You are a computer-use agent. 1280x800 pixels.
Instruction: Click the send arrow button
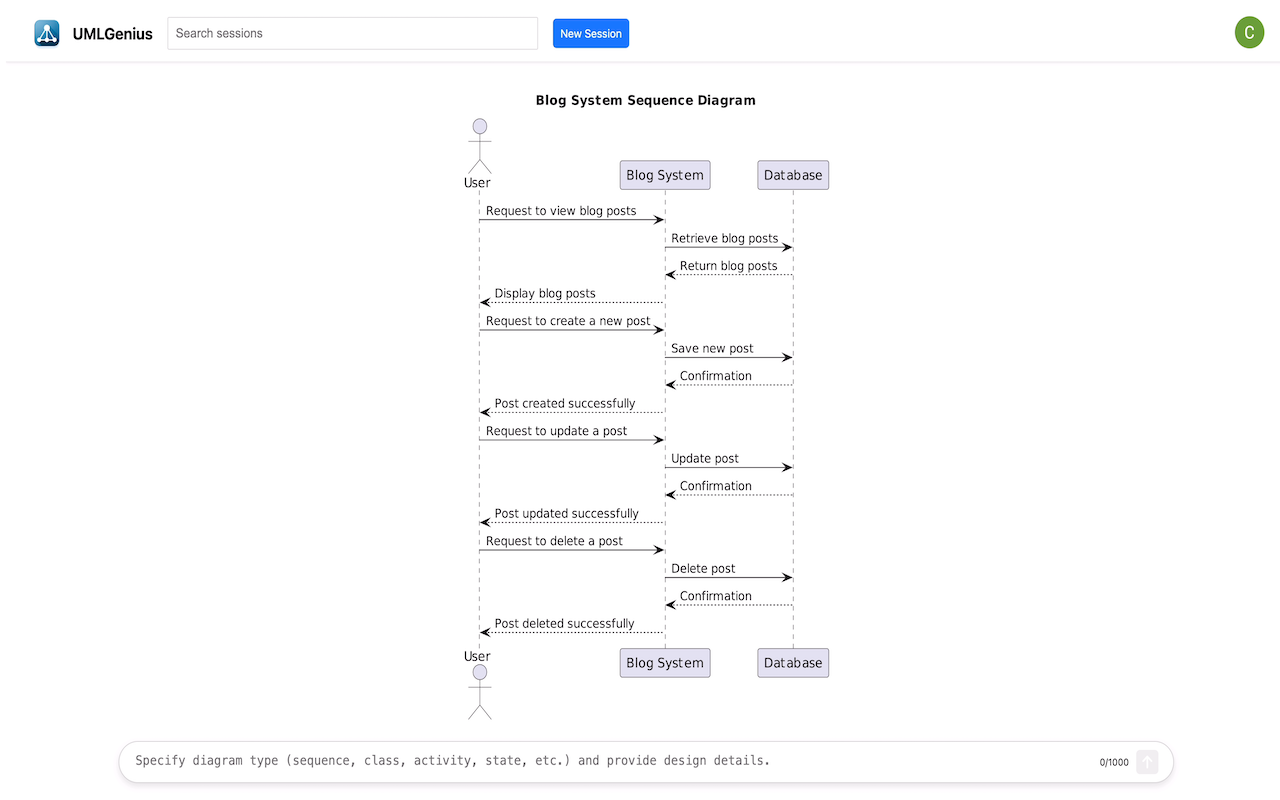coord(1147,762)
